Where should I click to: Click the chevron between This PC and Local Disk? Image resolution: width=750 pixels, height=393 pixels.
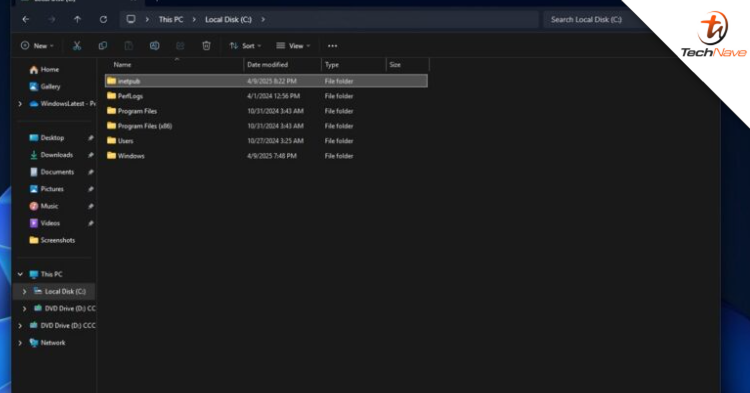[x=194, y=20]
